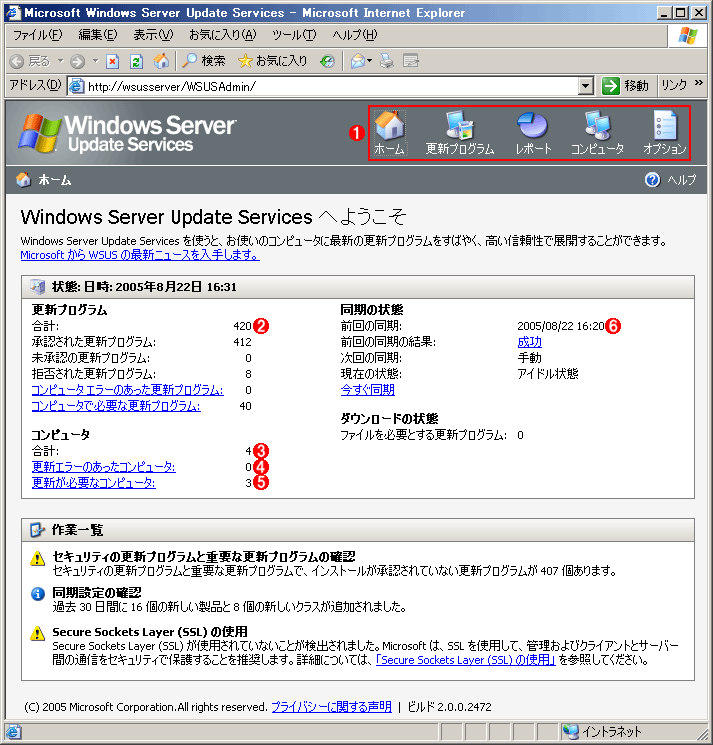Click the 状態 status section header icon
The width and height of the screenshot is (713, 745).
click(x=37, y=287)
